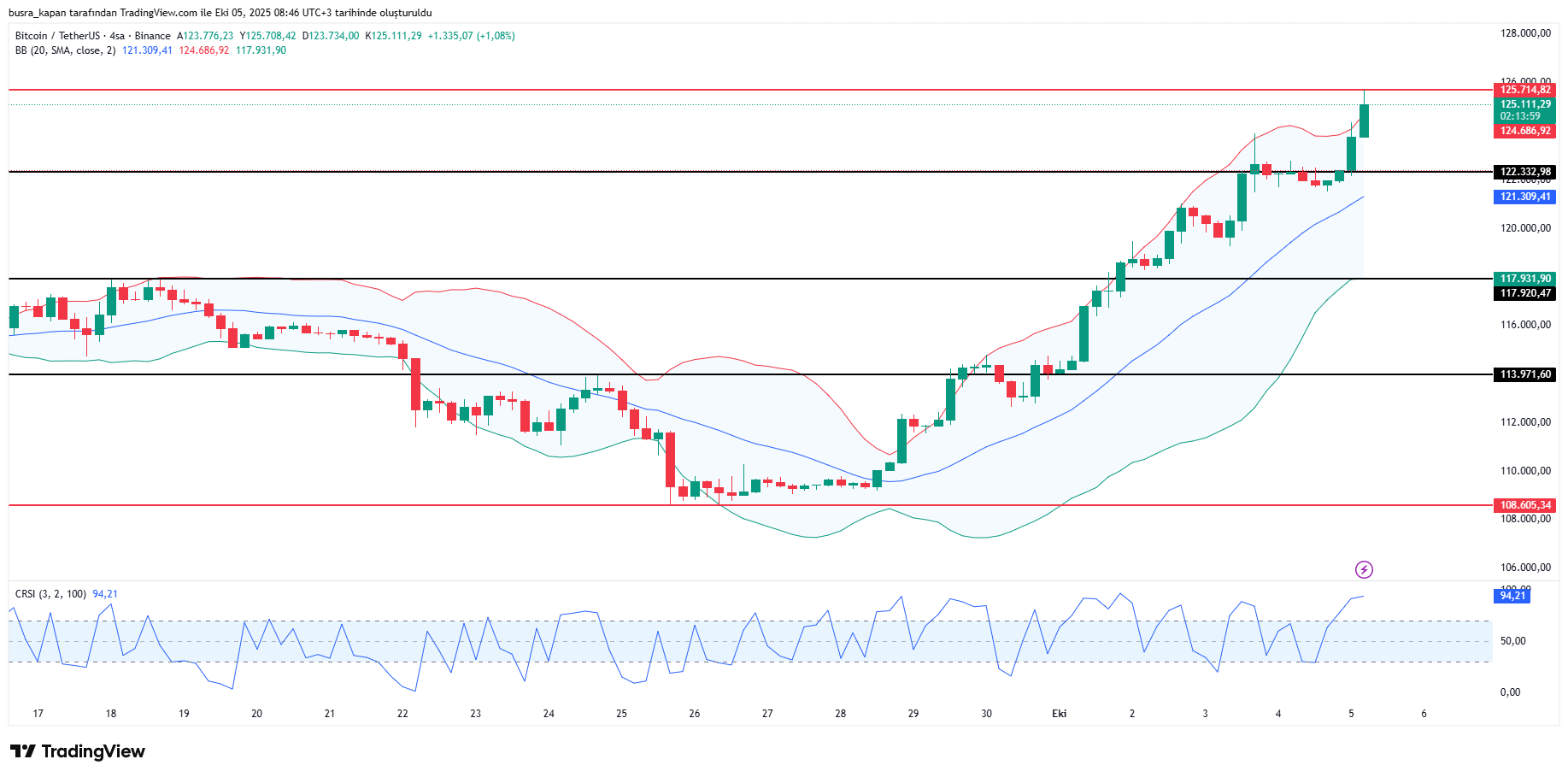Viewport: 1568px width, 777px height.
Task: Click the latest green candlestick body
Action: [1364, 121]
